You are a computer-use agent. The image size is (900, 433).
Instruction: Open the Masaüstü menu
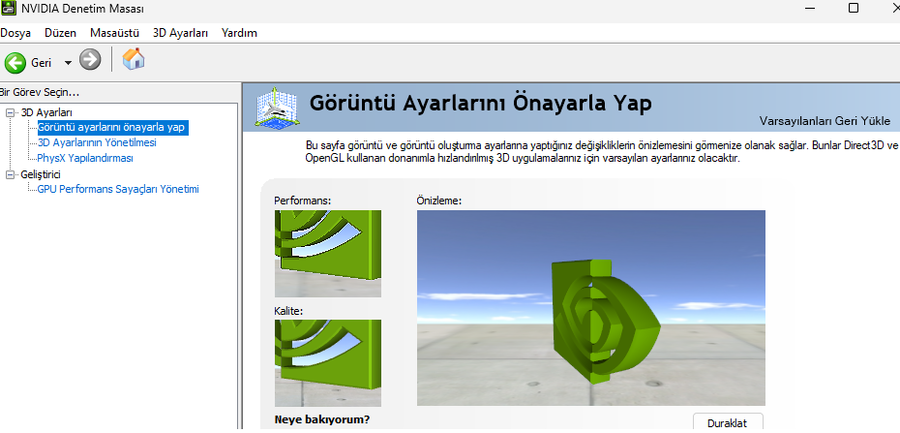(x=115, y=33)
